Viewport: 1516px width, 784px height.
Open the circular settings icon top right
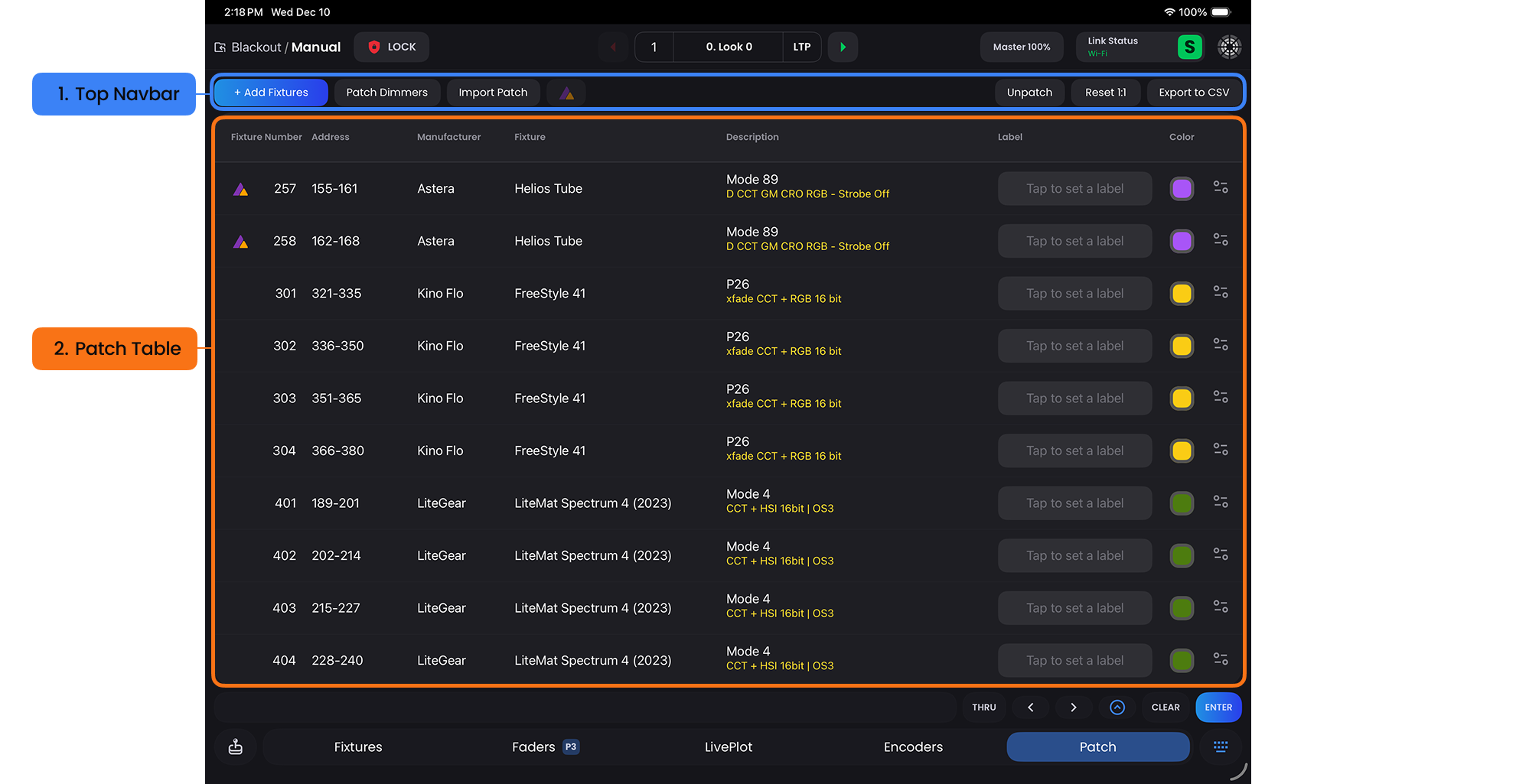pos(1229,47)
